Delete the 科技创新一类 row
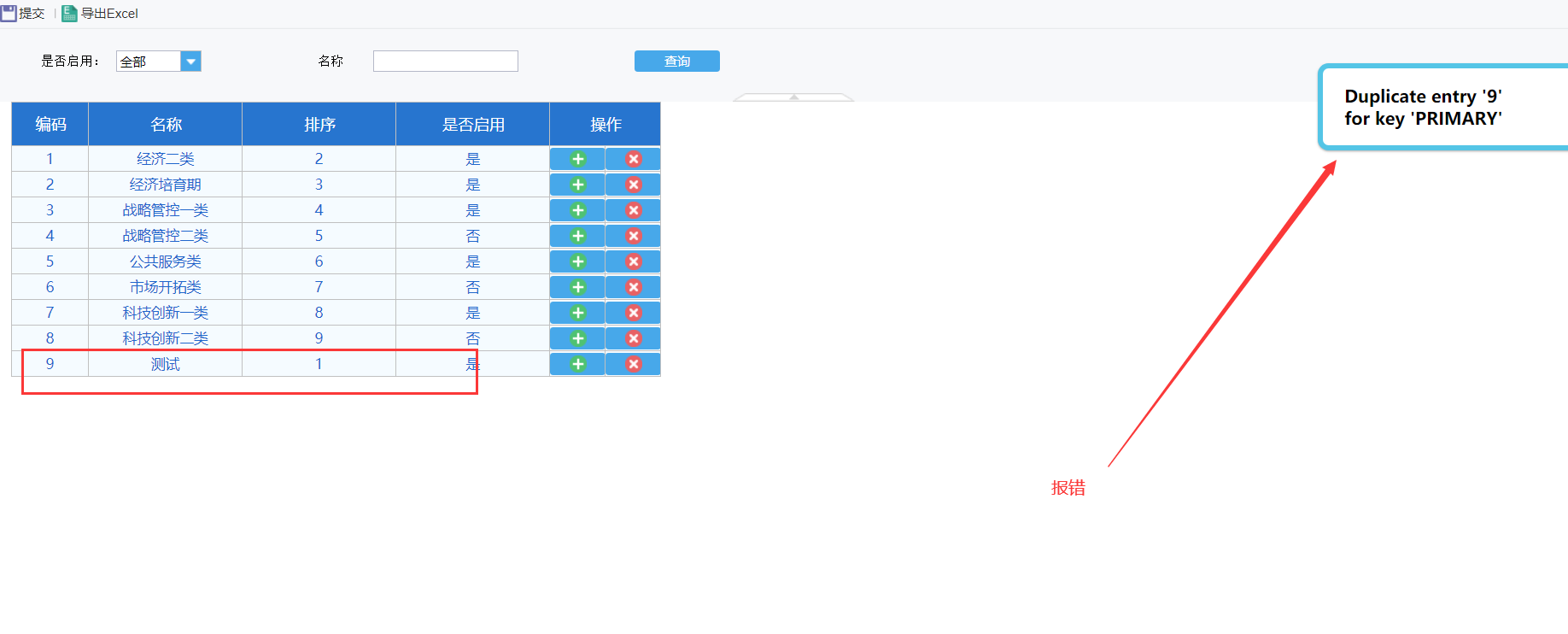Screen dimensions: 1568x634 [633, 313]
